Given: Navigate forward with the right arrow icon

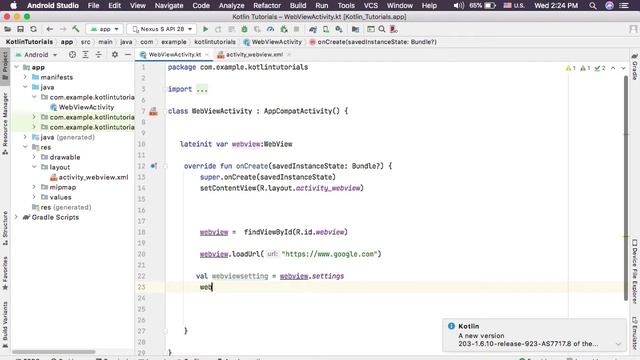Looking at the screenshot, I should 63,29.
